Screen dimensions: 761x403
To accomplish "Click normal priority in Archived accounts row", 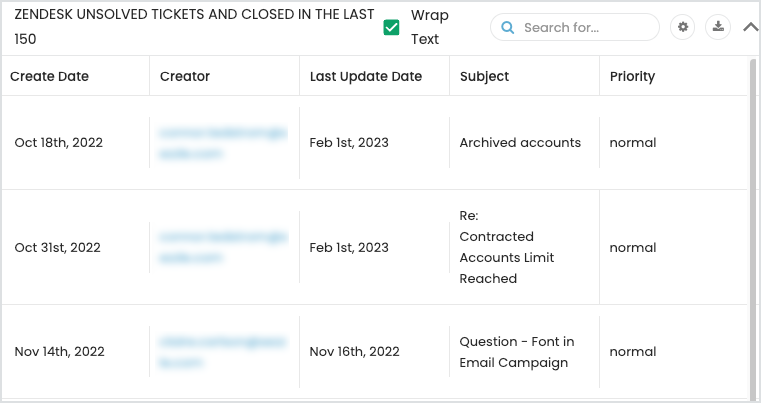I will 633,143.
